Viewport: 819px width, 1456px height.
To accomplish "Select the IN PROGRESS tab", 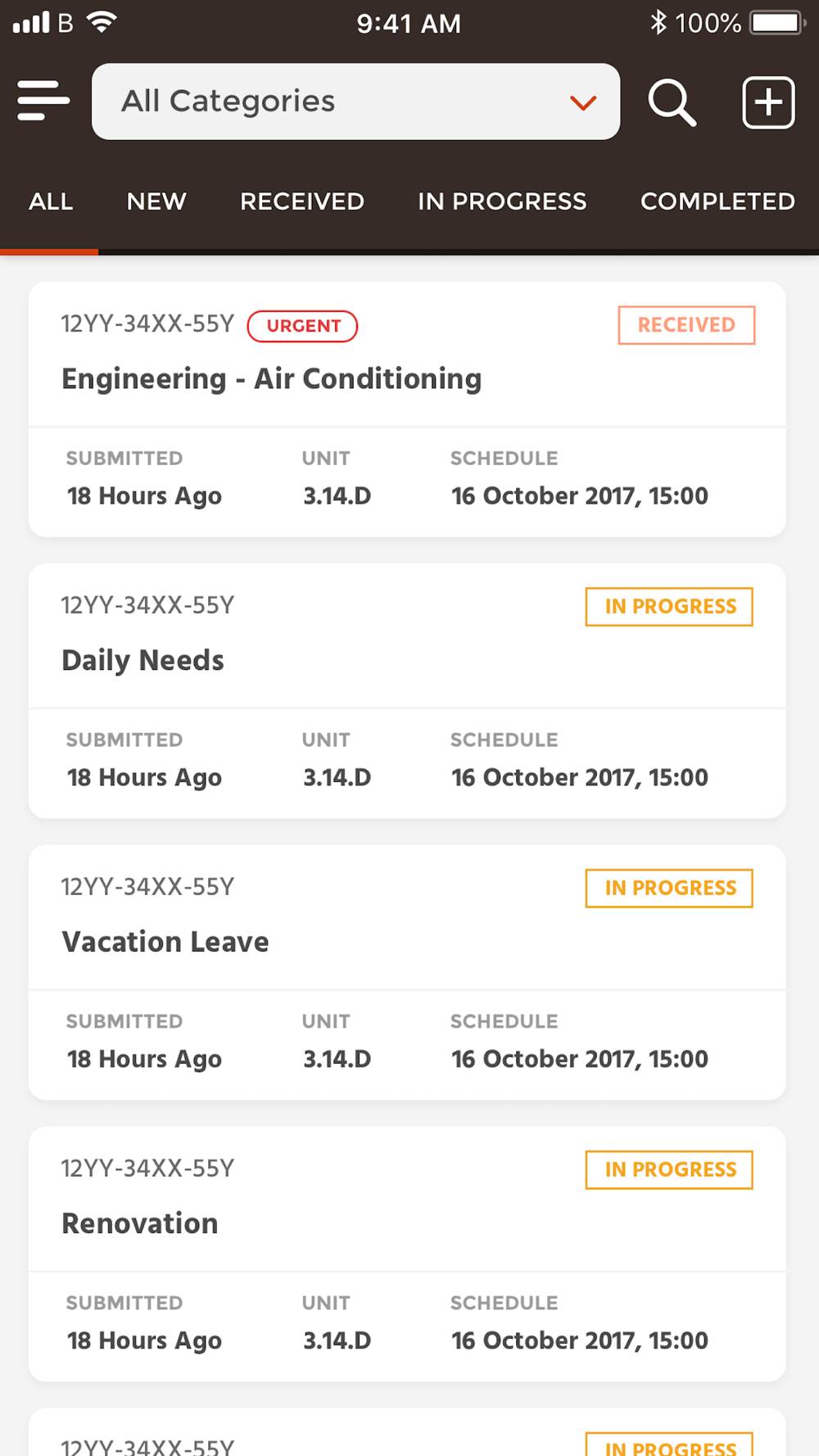I will [x=502, y=201].
